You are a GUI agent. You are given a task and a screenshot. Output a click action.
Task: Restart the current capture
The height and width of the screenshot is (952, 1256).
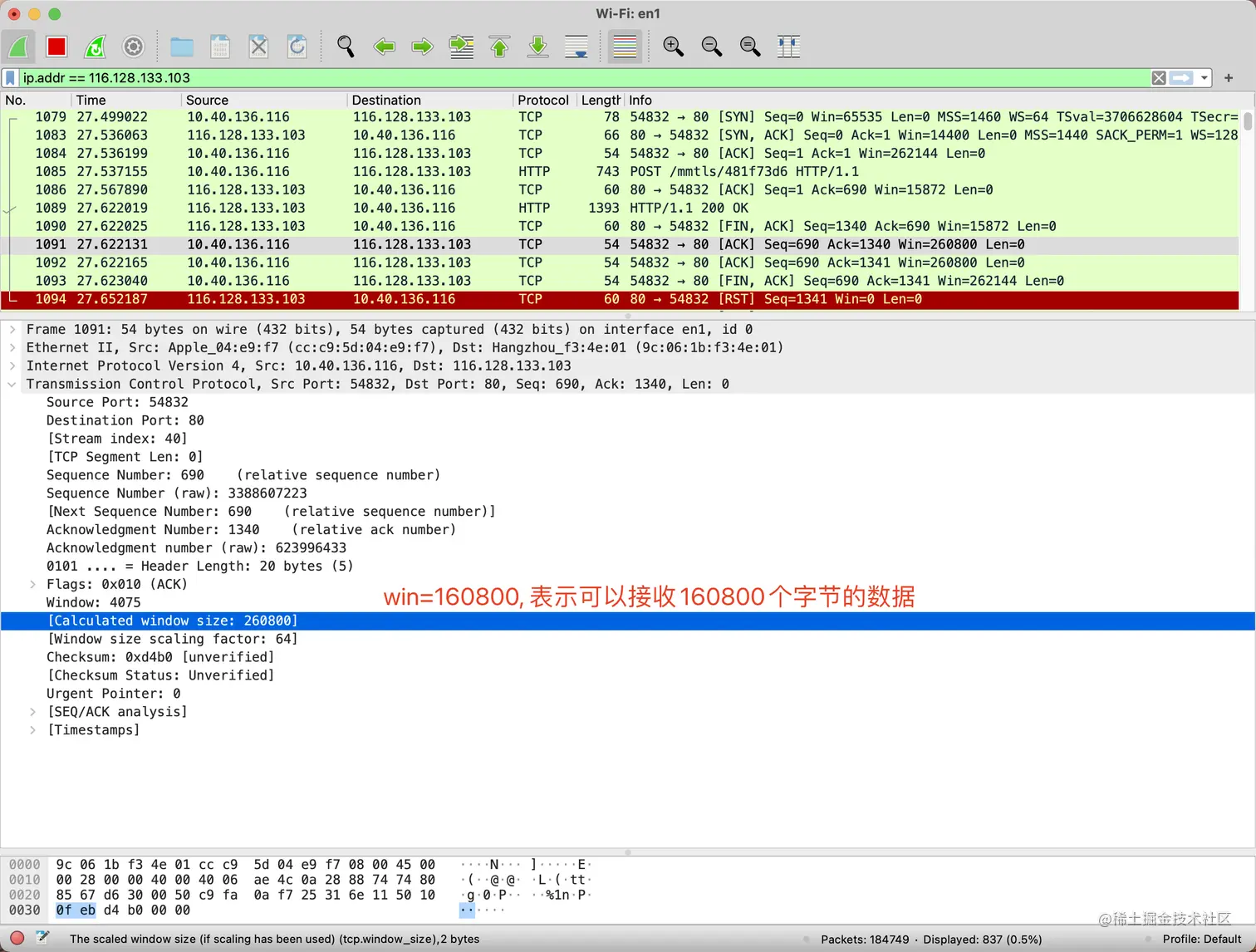[x=96, y=47]
